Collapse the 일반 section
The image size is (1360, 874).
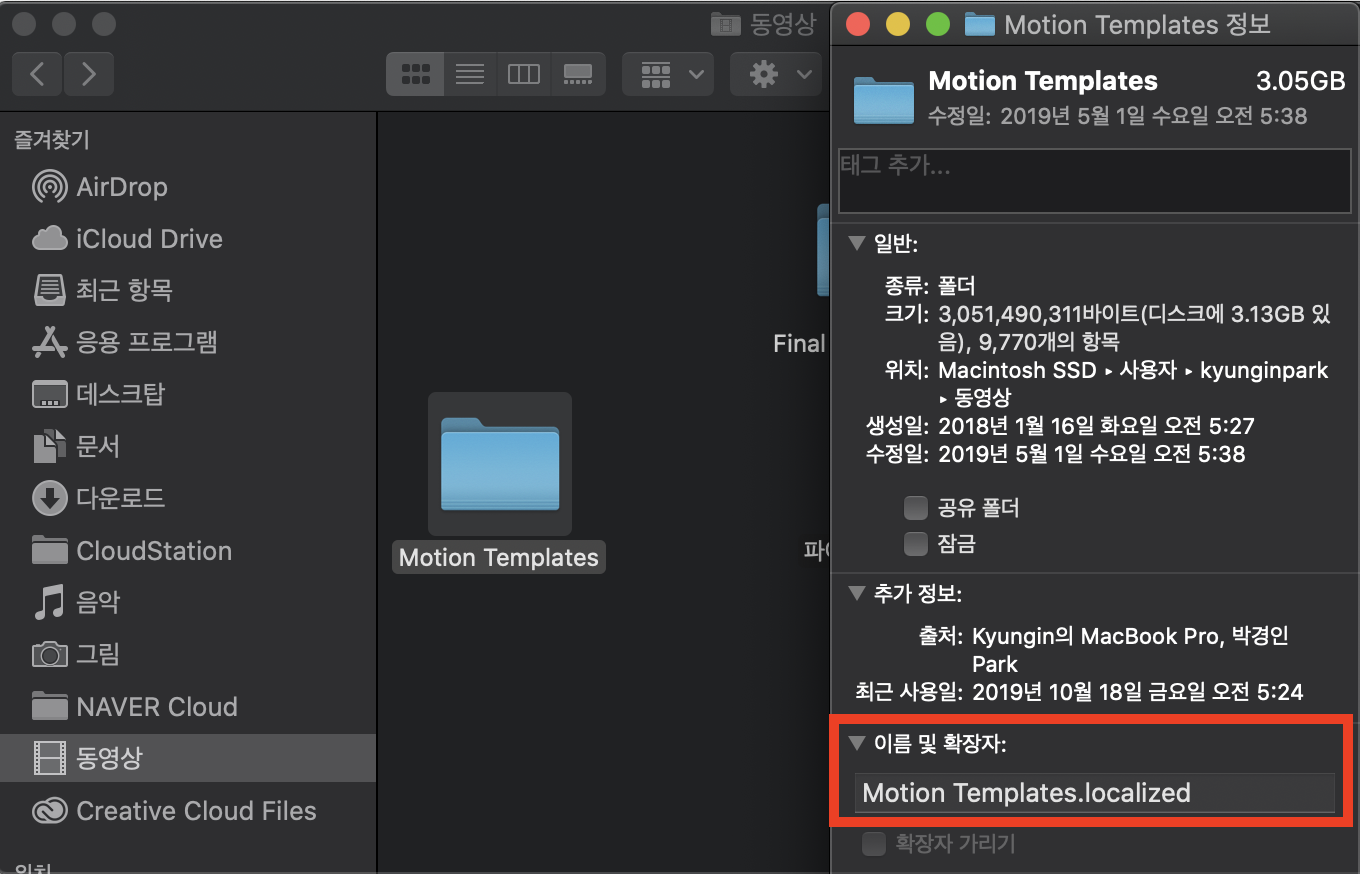[x=856, y=243]
